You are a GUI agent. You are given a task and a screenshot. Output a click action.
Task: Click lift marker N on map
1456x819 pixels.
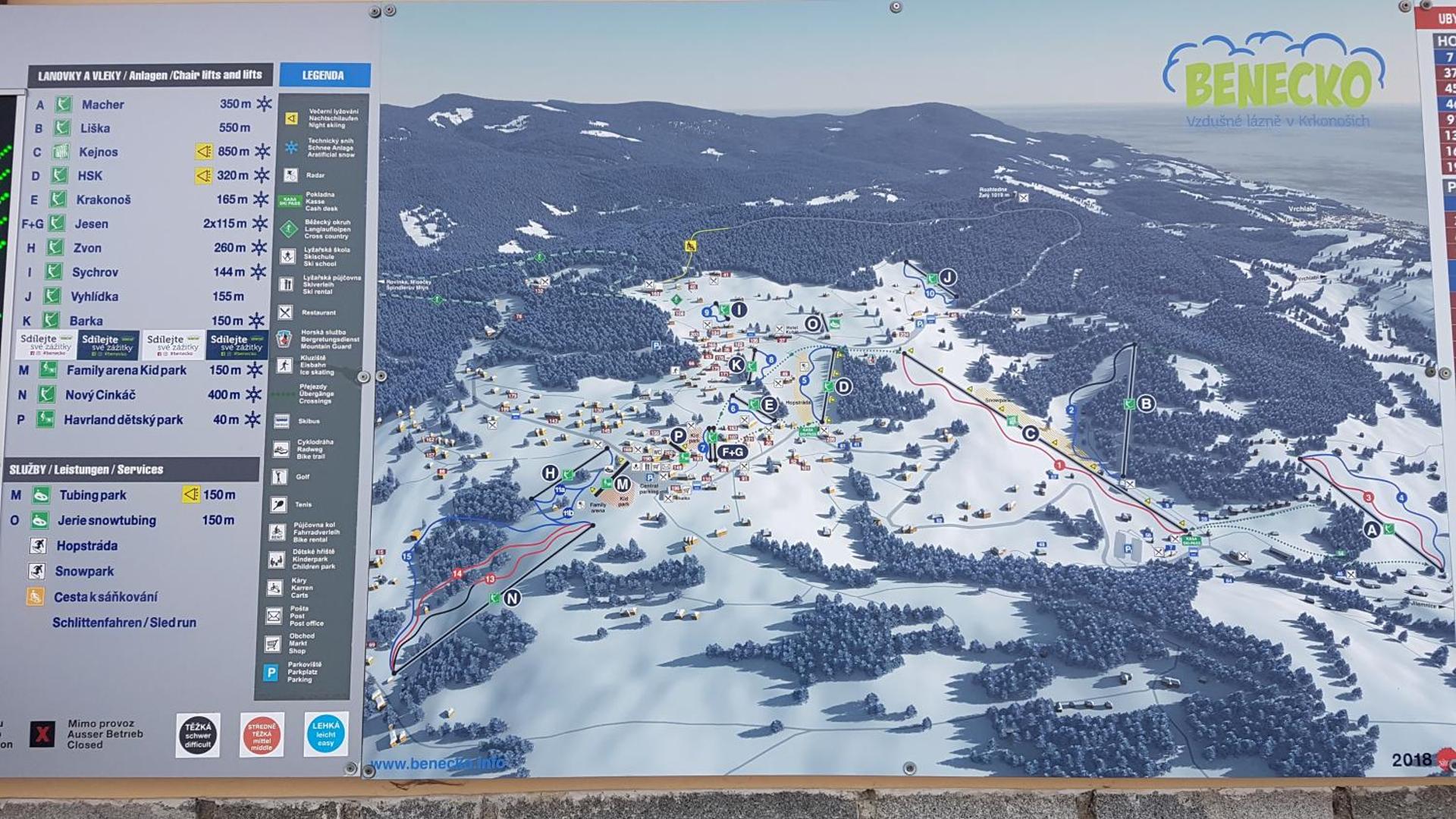pyautogui.click(x=512, y=598)
